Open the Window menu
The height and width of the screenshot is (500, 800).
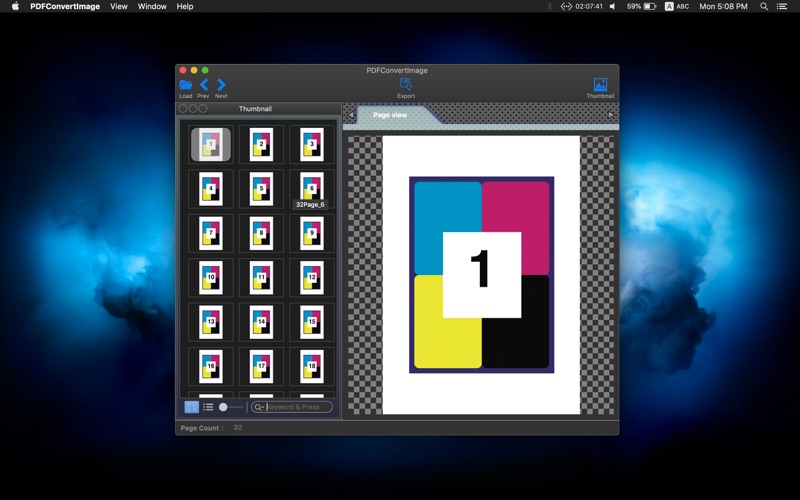(152, 6)
